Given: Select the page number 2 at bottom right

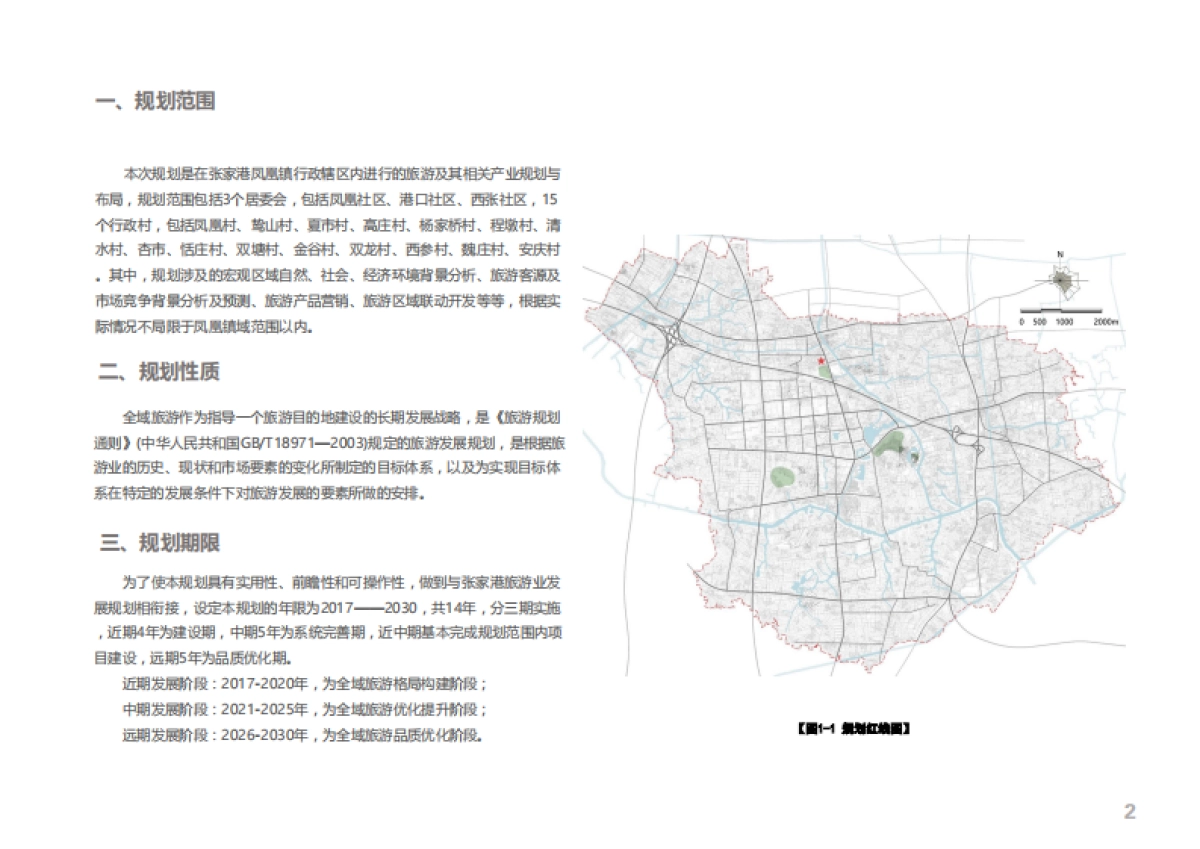Looking at the screenshot, I should point(1130,812).
